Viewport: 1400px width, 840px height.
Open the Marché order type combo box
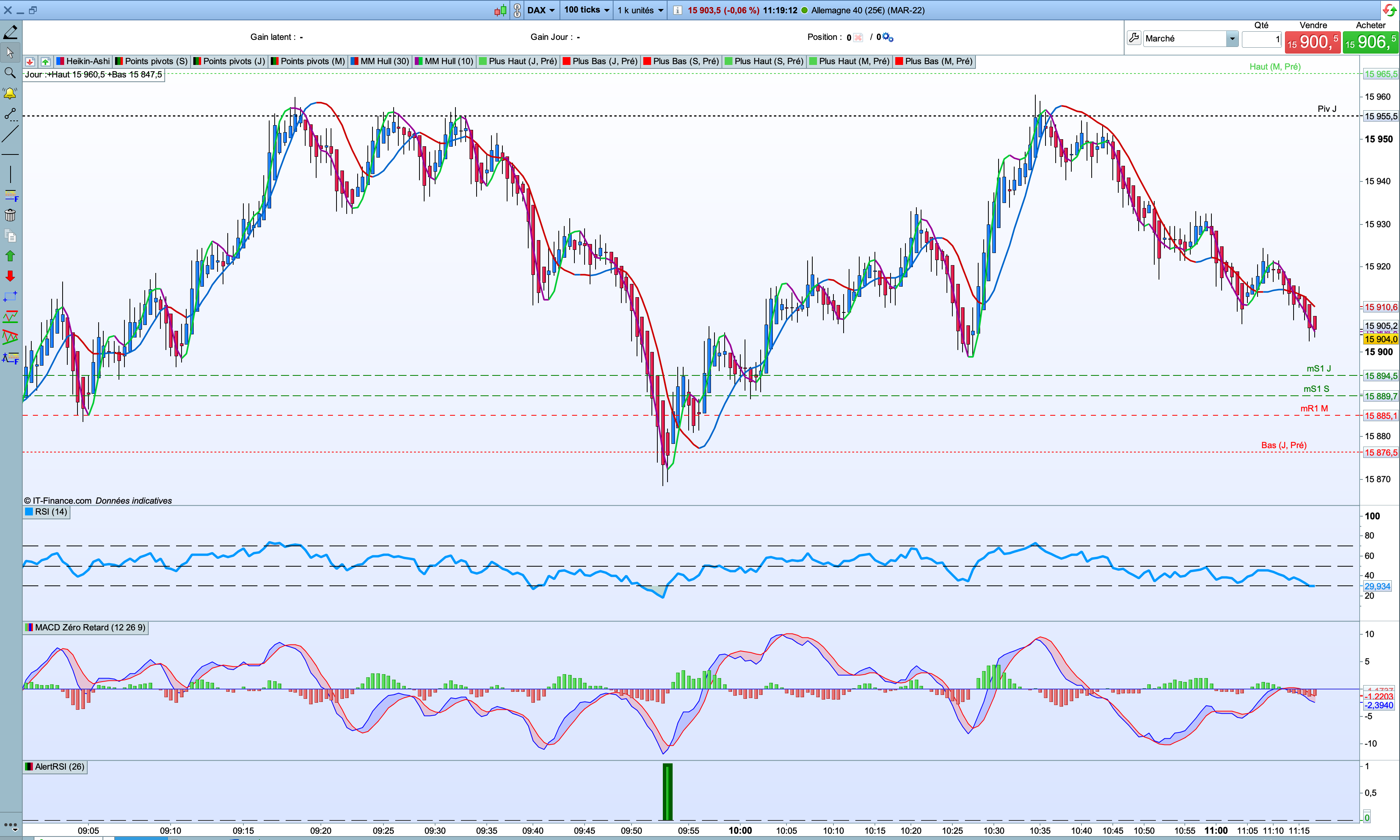coord(1190,38)
